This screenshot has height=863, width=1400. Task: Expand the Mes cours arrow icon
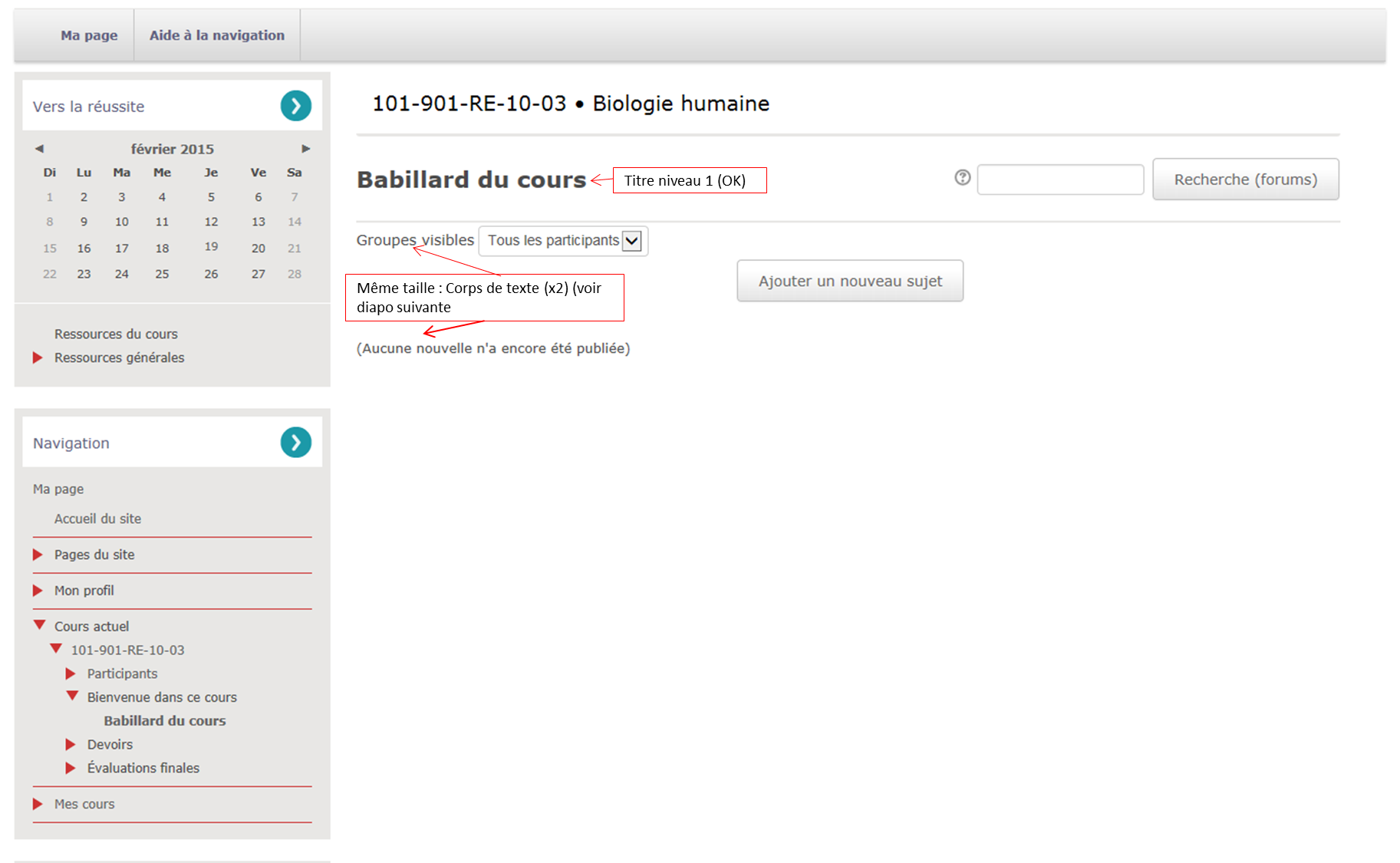coord(38,804)
